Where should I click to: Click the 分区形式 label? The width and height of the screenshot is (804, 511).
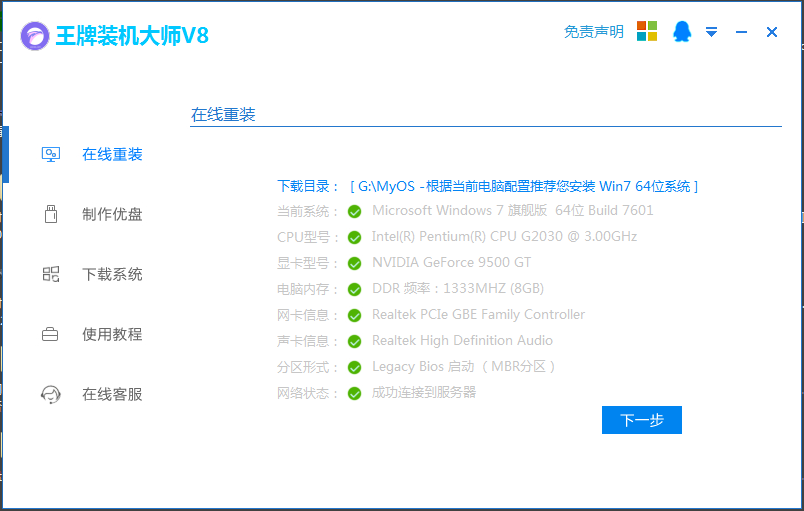pos(308,367)
